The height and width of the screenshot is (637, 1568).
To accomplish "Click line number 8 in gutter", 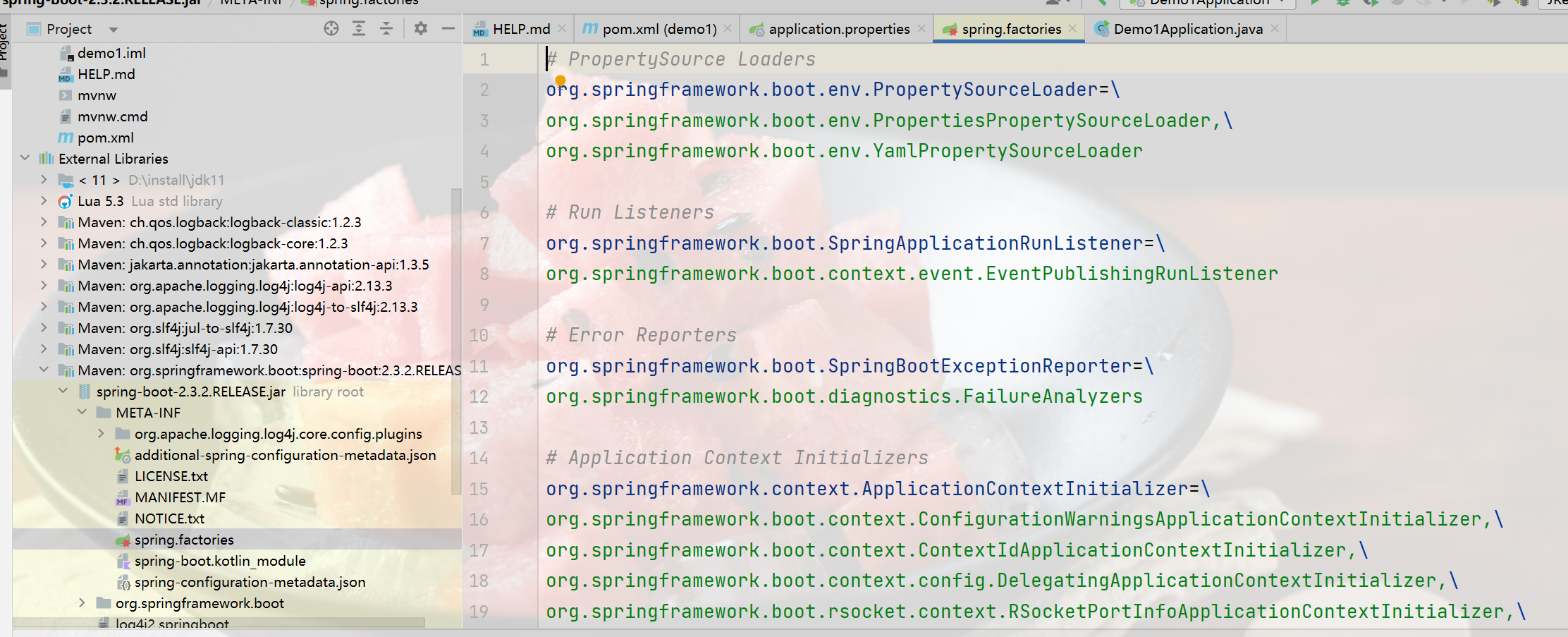I will coord(484,274).
